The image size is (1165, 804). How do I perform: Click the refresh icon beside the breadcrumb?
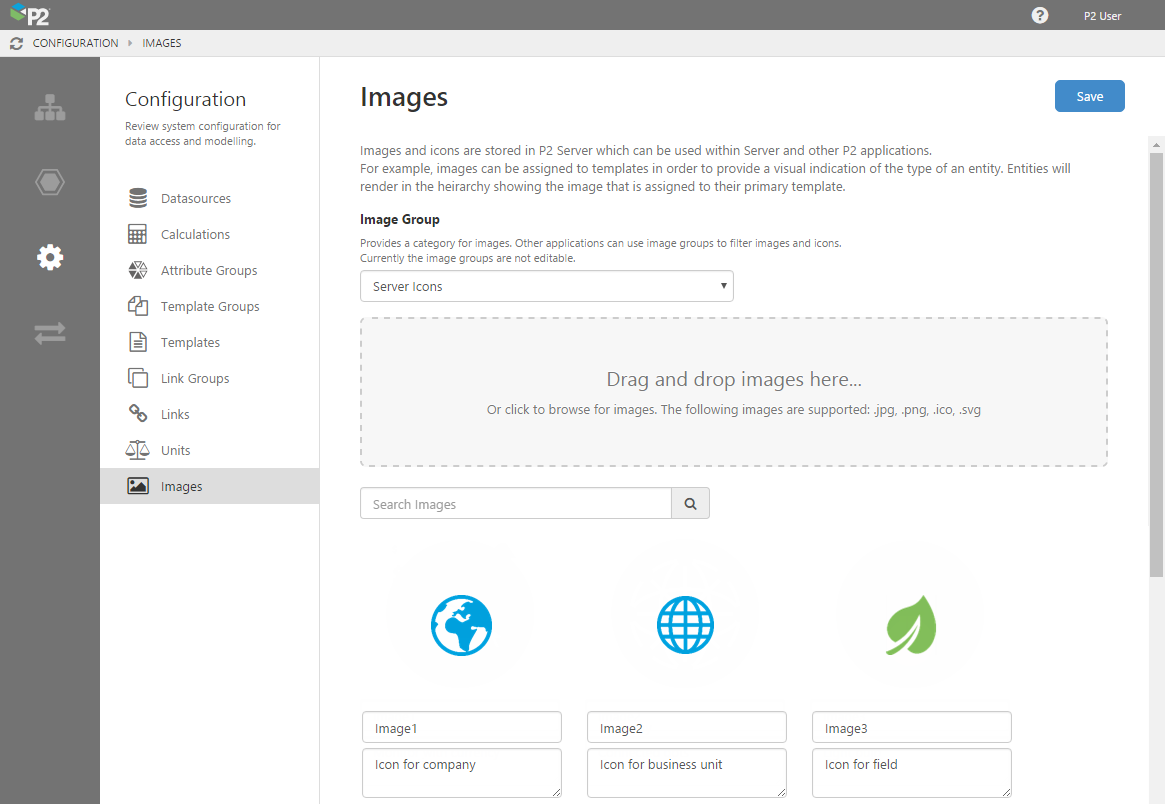[14, 43]
